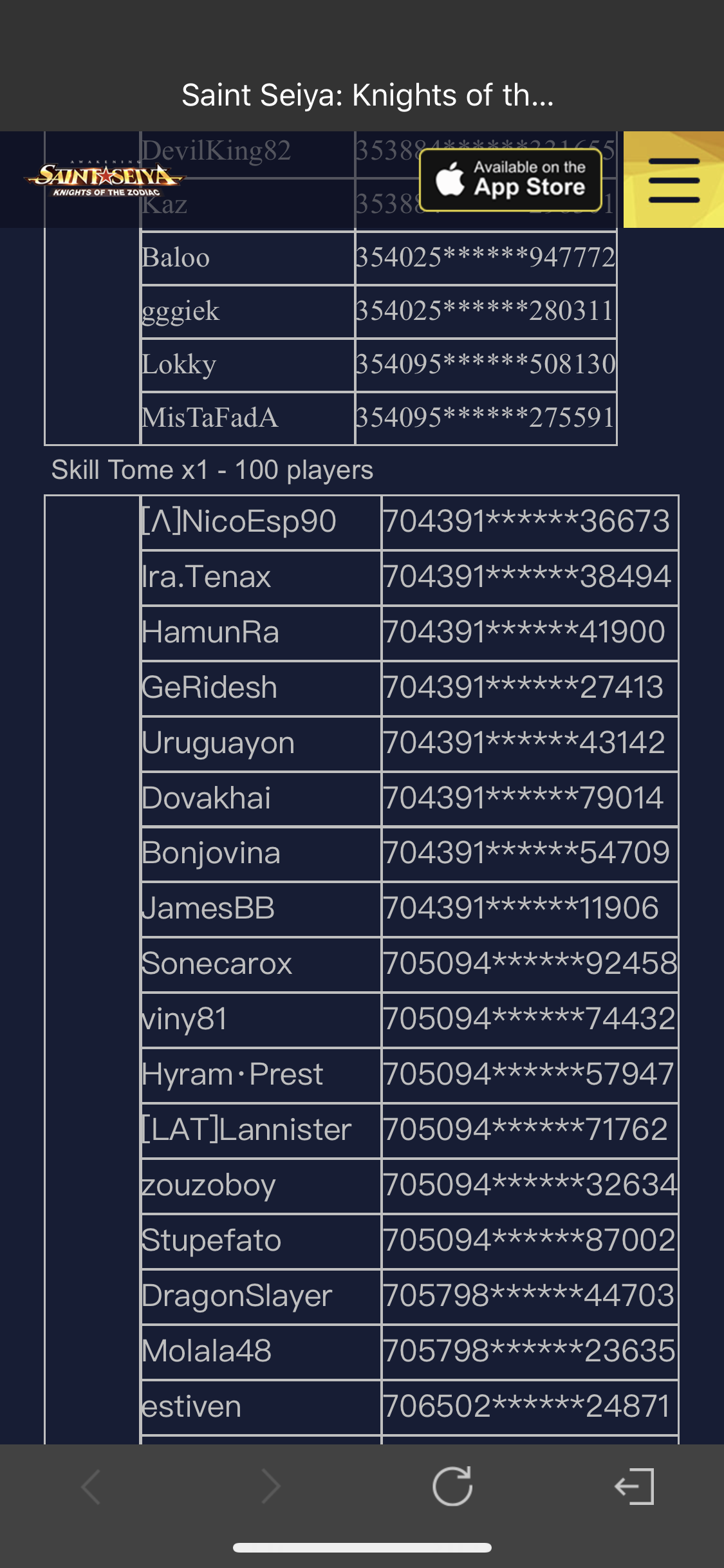724x1568 pixels.
Task: Tap the MisTaFadA ID number
Action: pos(486,418)
